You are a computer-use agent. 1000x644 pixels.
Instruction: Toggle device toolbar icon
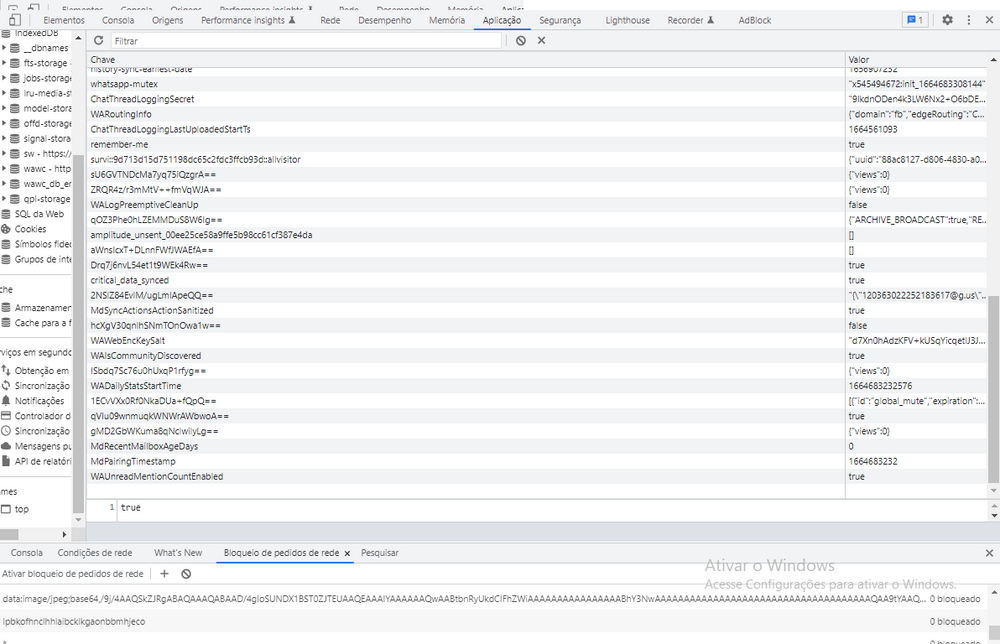coord(15,20)
